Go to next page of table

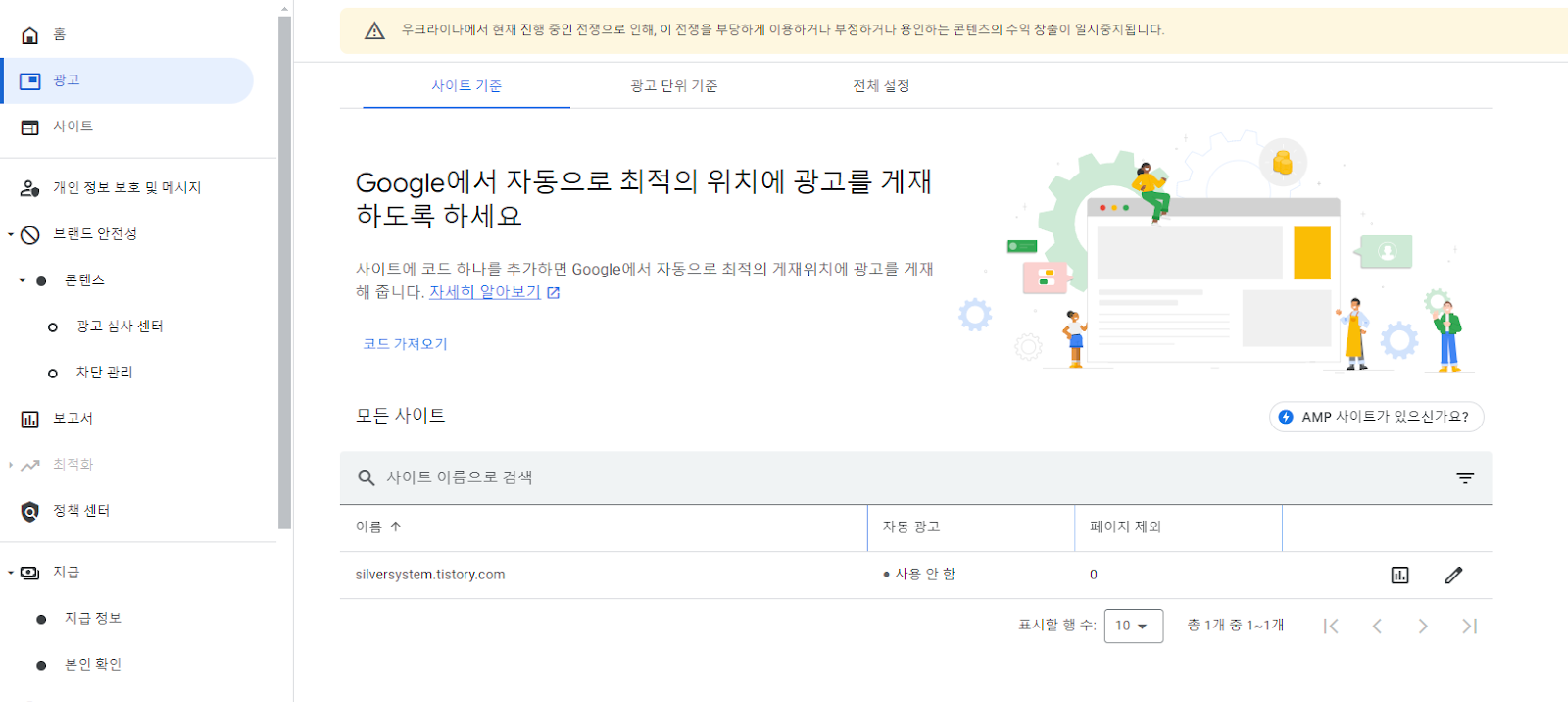pyautogui.click(x=1423, y=626)
